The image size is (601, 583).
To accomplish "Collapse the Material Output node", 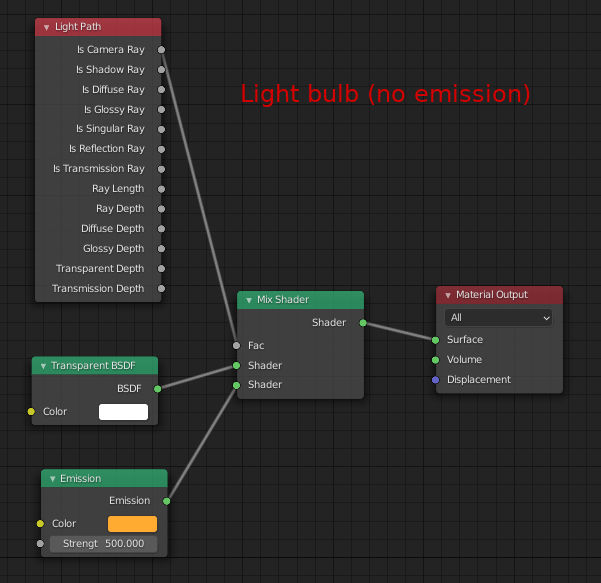I will (447, 295).
